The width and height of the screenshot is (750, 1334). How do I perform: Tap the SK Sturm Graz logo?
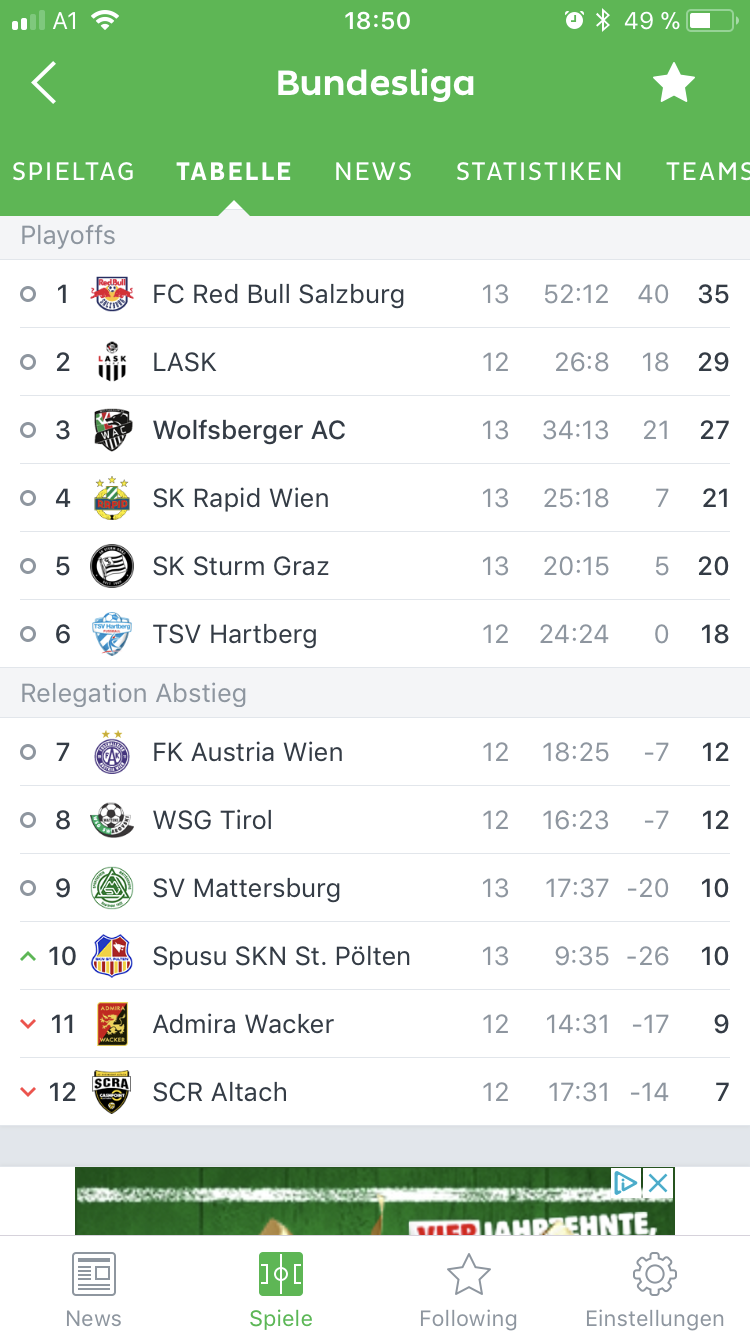pos(112,566)
